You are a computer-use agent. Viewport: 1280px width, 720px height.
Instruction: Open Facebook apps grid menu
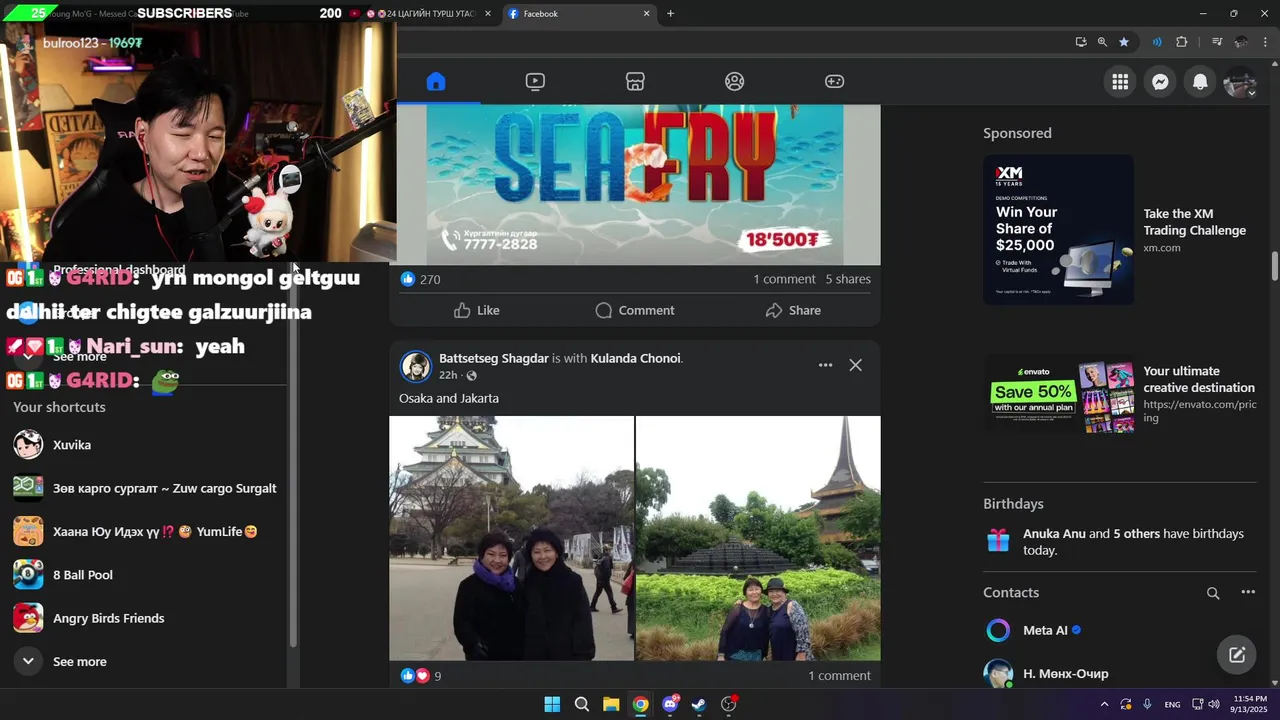pyautogui.click(x=1120, y=82)
